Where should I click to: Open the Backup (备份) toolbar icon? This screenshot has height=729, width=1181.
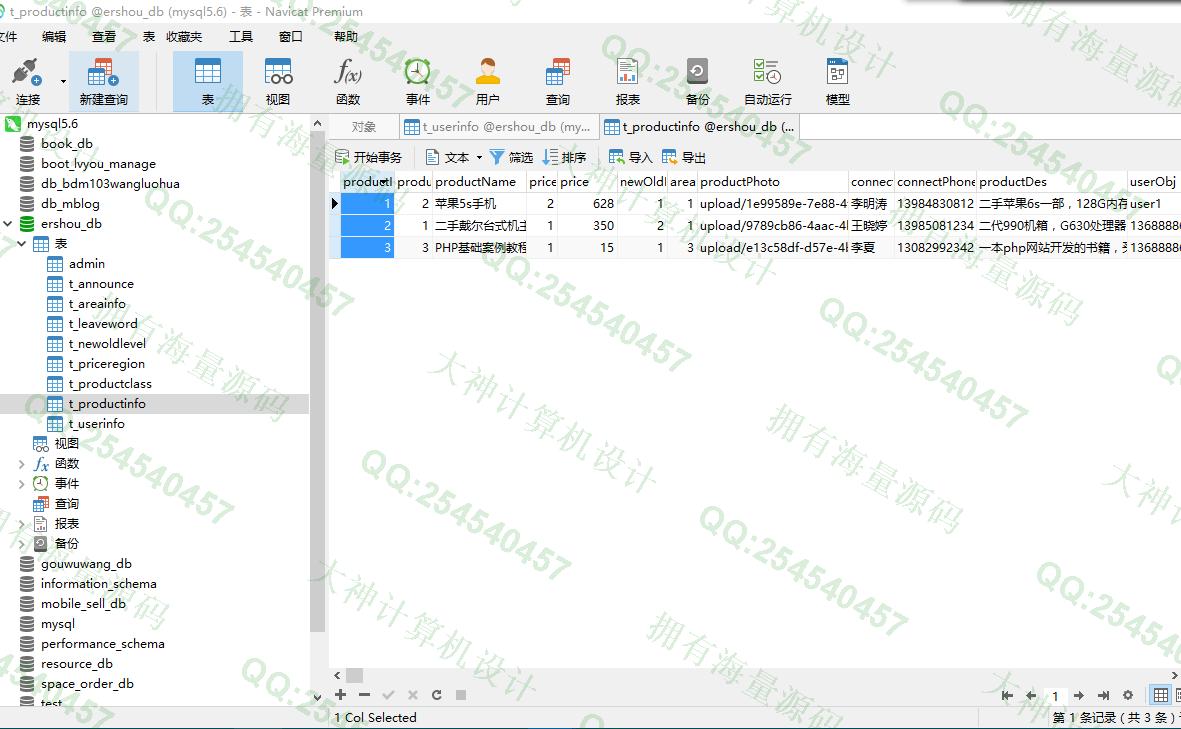[697, 81]
